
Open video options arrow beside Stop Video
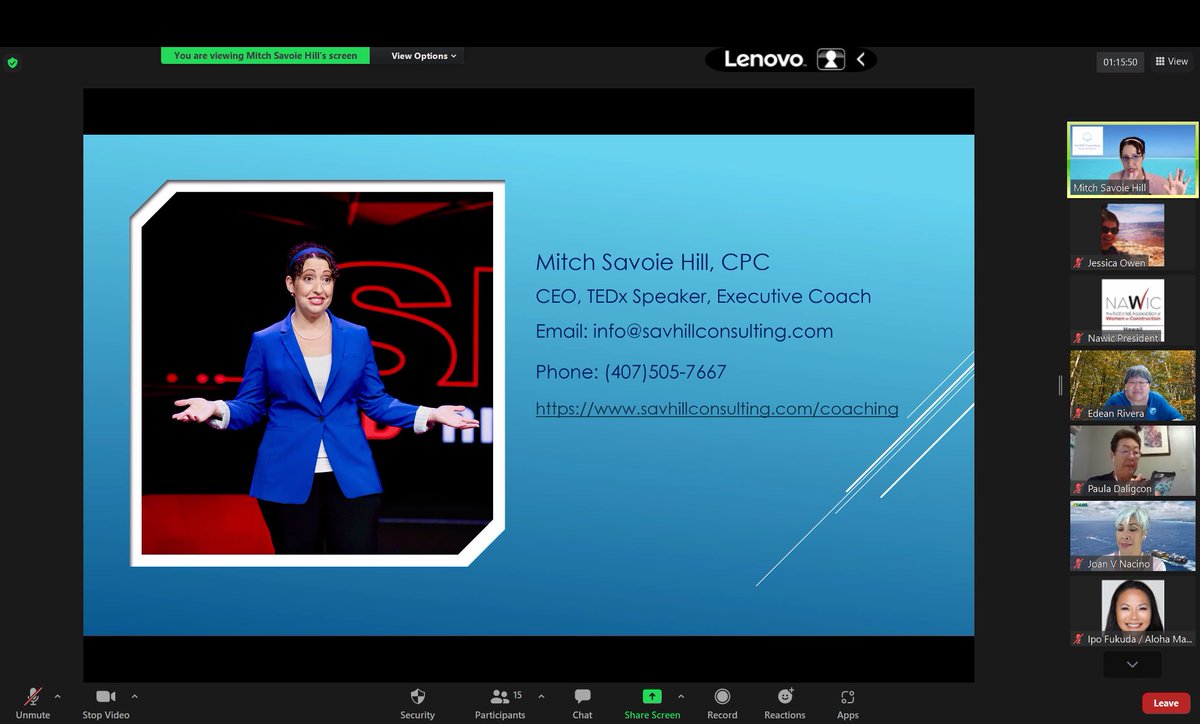(x=134, y=696)
